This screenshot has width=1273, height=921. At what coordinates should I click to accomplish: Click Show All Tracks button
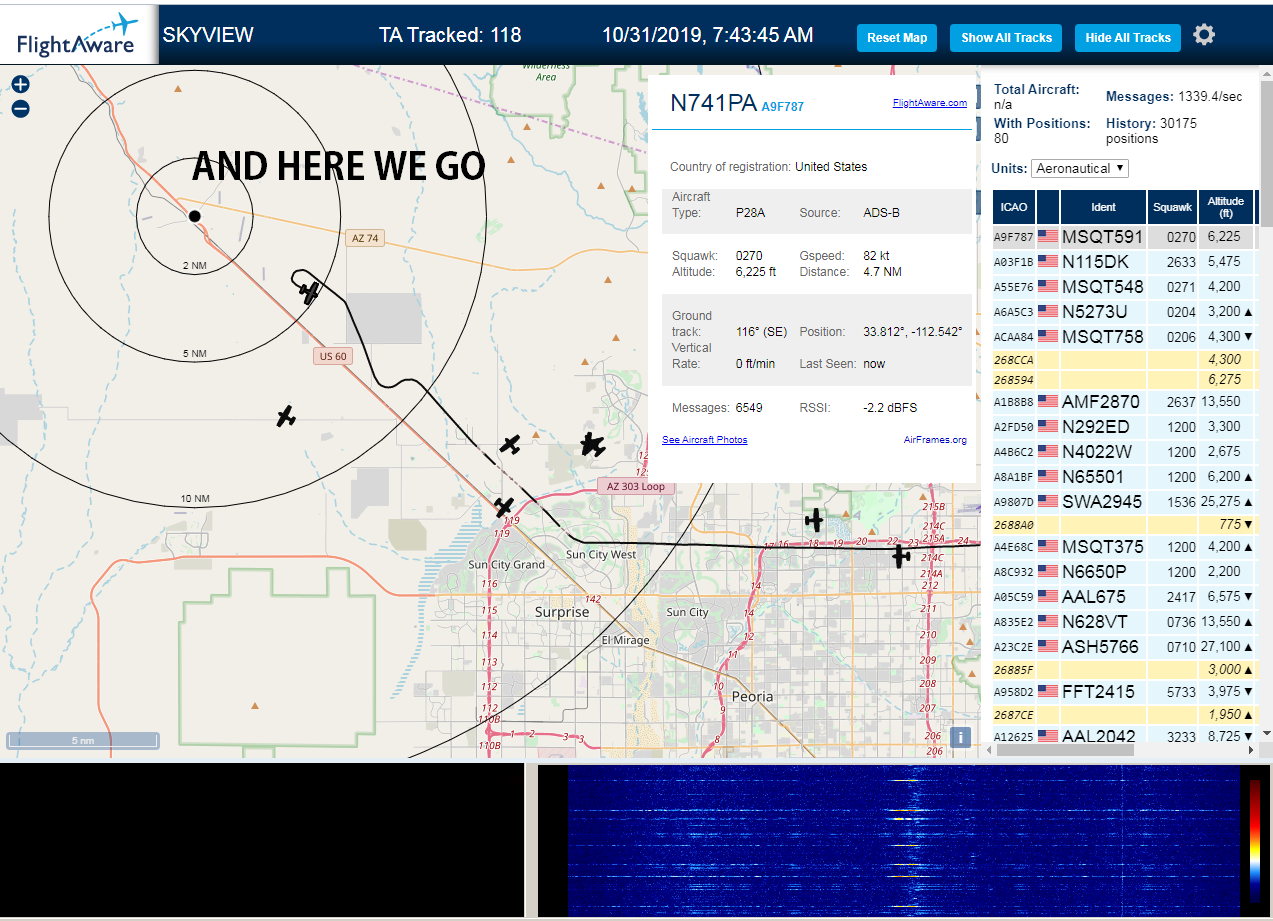1006,38
